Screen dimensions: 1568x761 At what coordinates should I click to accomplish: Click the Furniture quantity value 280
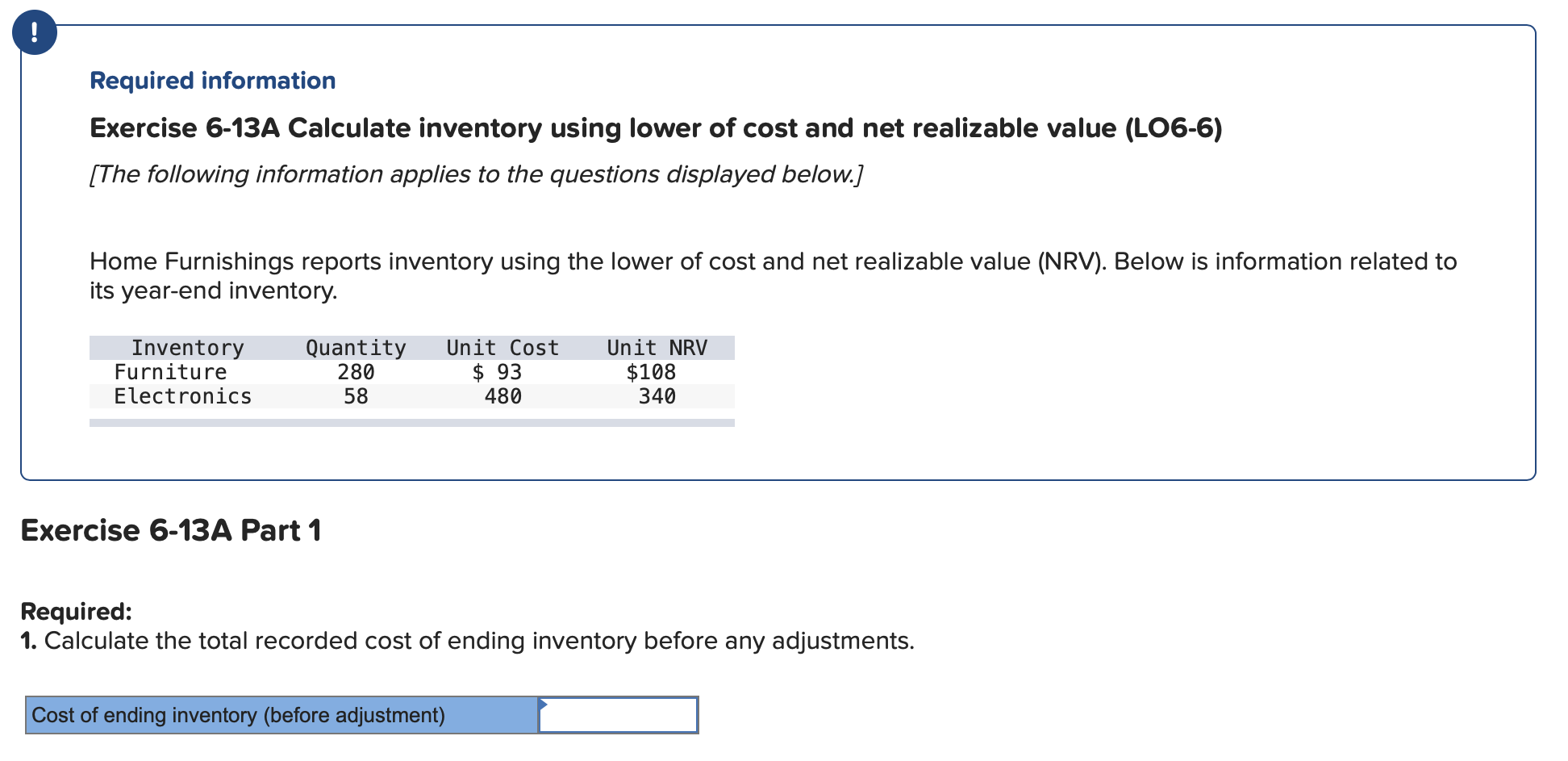[357, 372]
